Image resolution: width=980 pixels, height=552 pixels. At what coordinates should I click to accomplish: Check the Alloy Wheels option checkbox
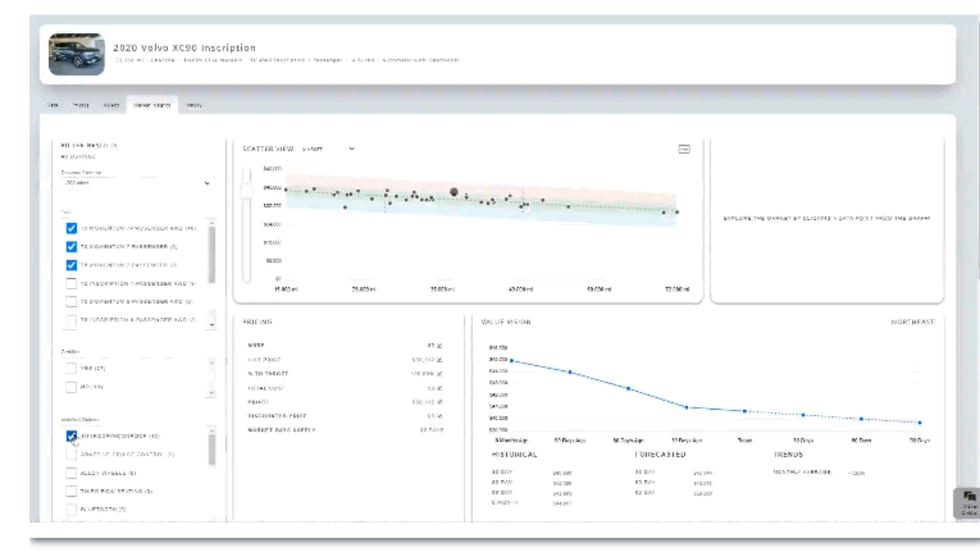[71, 473]
